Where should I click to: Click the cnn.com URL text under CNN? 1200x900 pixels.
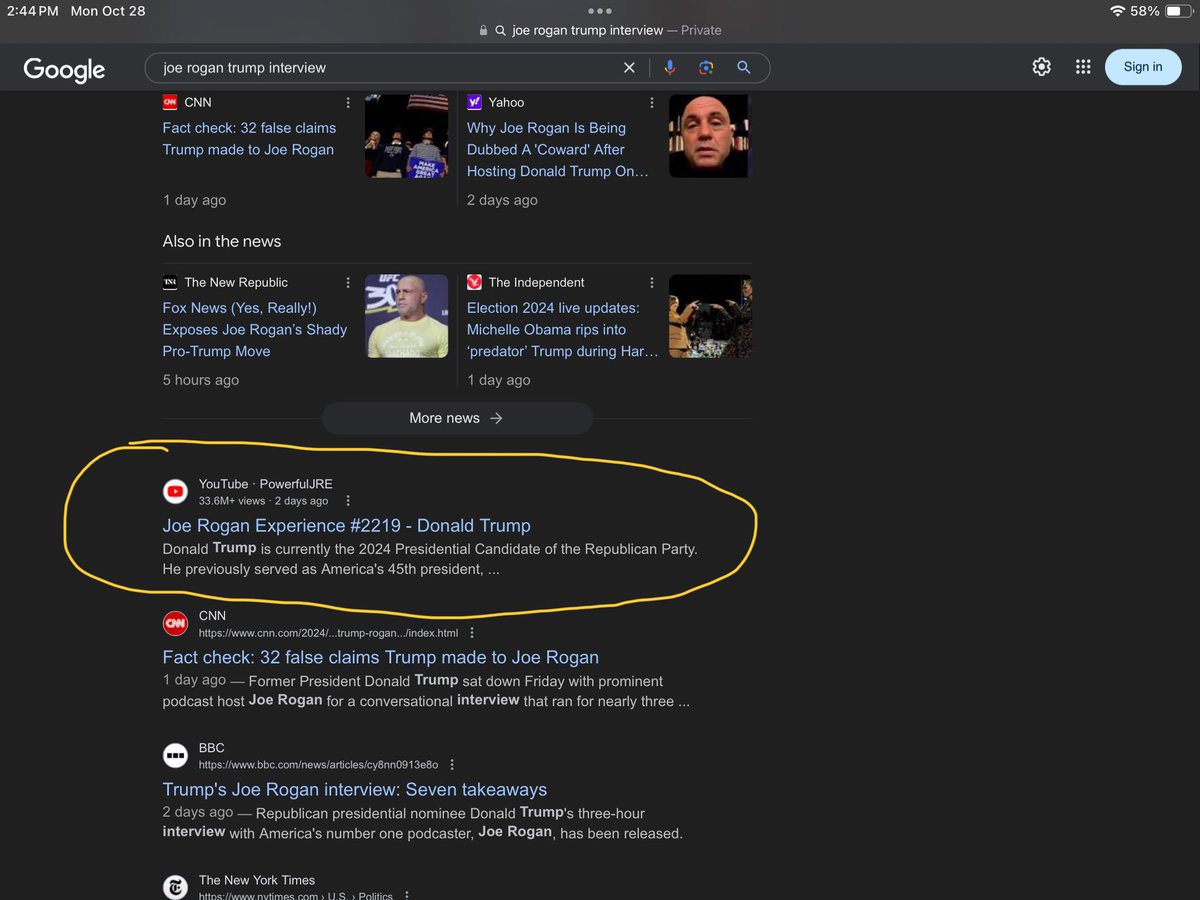point(329,633)
